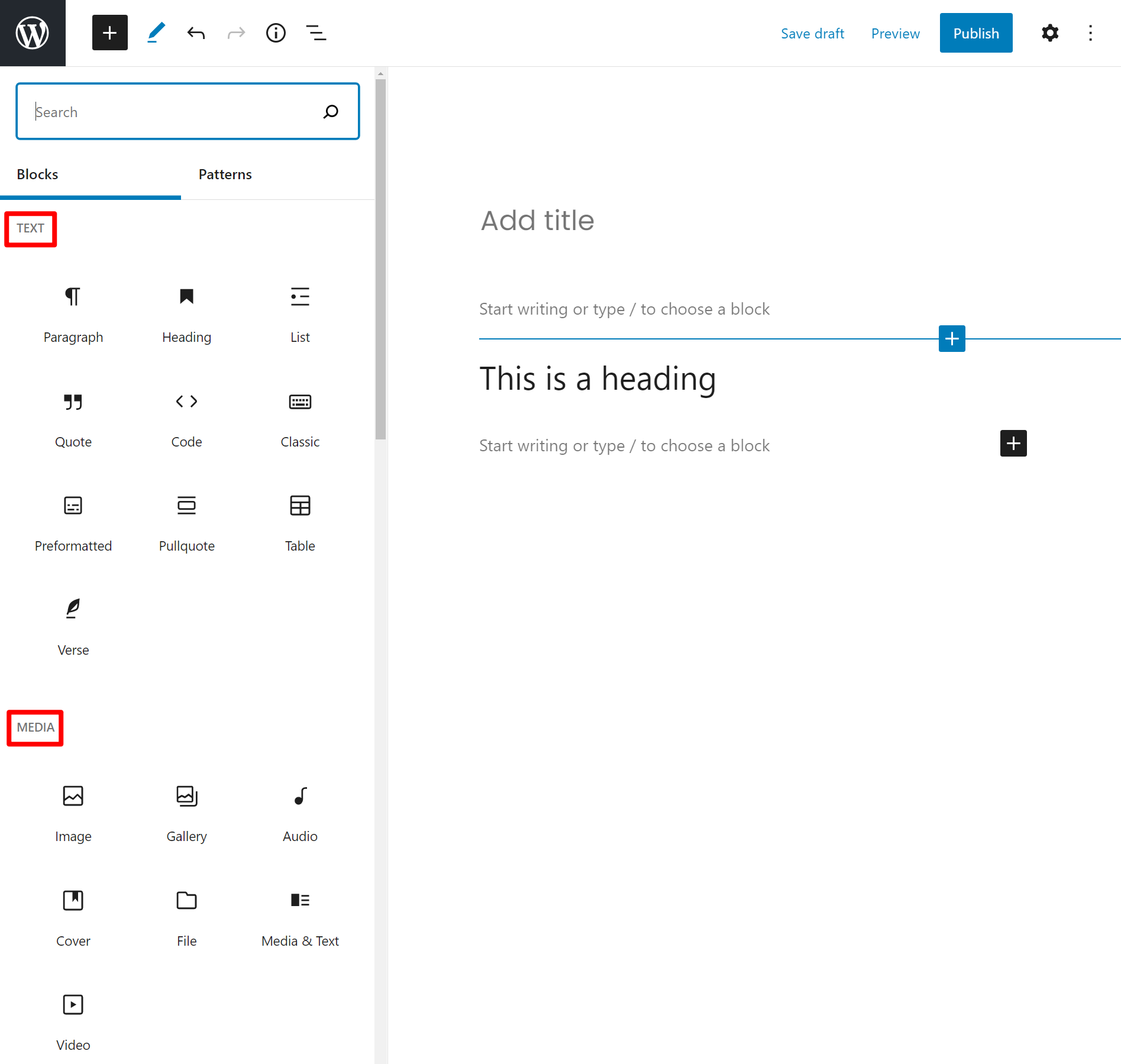
Task: Open the three-dot options menu
Action: (x=1090, y=33)
